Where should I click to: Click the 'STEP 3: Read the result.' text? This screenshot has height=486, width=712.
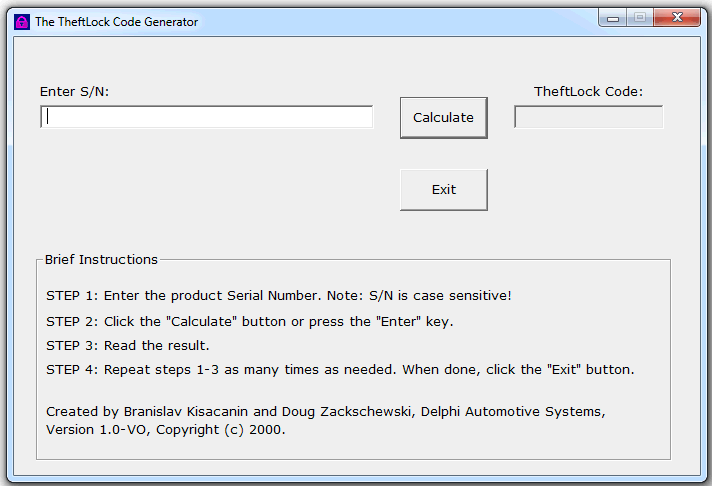[128, 346]
